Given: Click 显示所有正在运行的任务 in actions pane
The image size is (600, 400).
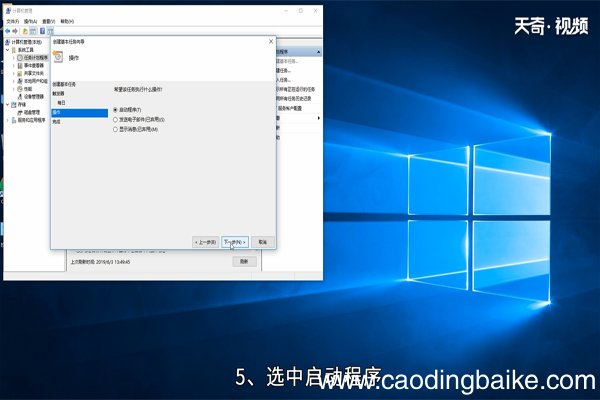Looking at the screenshot, I should coord(296,89).
